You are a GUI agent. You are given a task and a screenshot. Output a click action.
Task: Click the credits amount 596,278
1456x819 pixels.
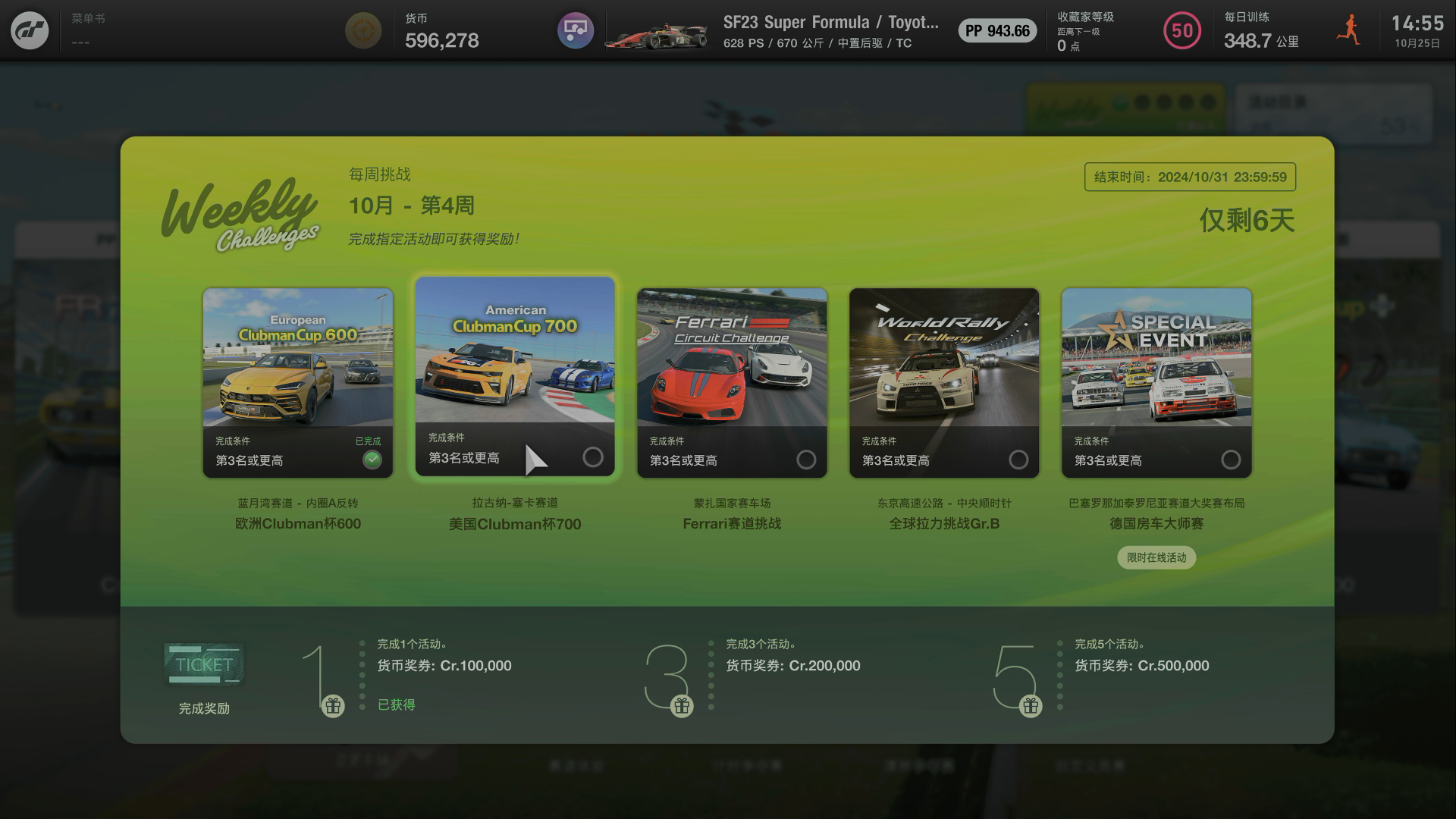point(441,40)
